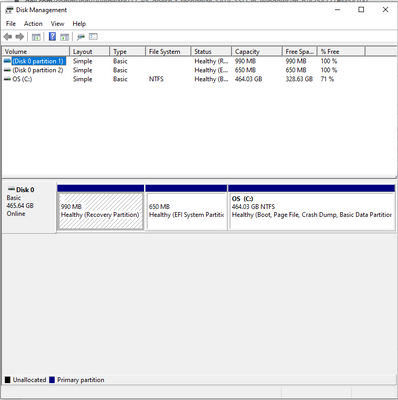Open the Action menu
Screen dimensions: 398x400
pyautogui.click(x=33, y=24)
